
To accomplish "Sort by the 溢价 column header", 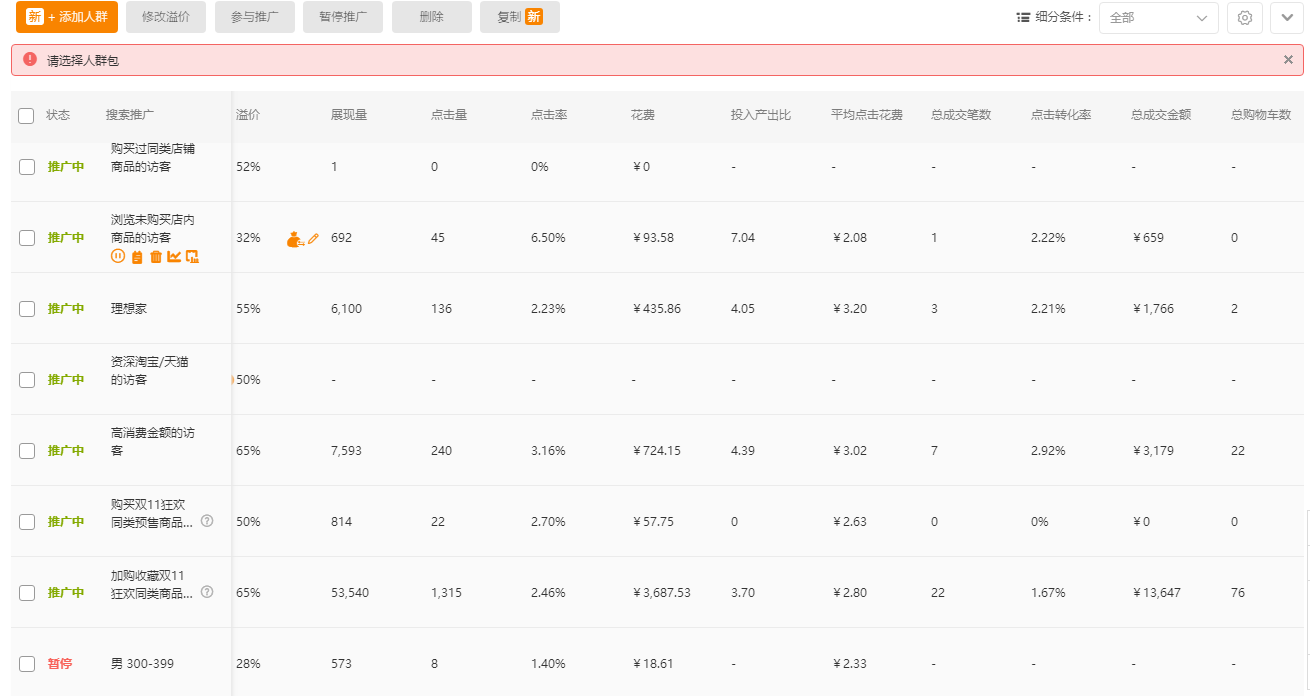I will tap(248, 115).
